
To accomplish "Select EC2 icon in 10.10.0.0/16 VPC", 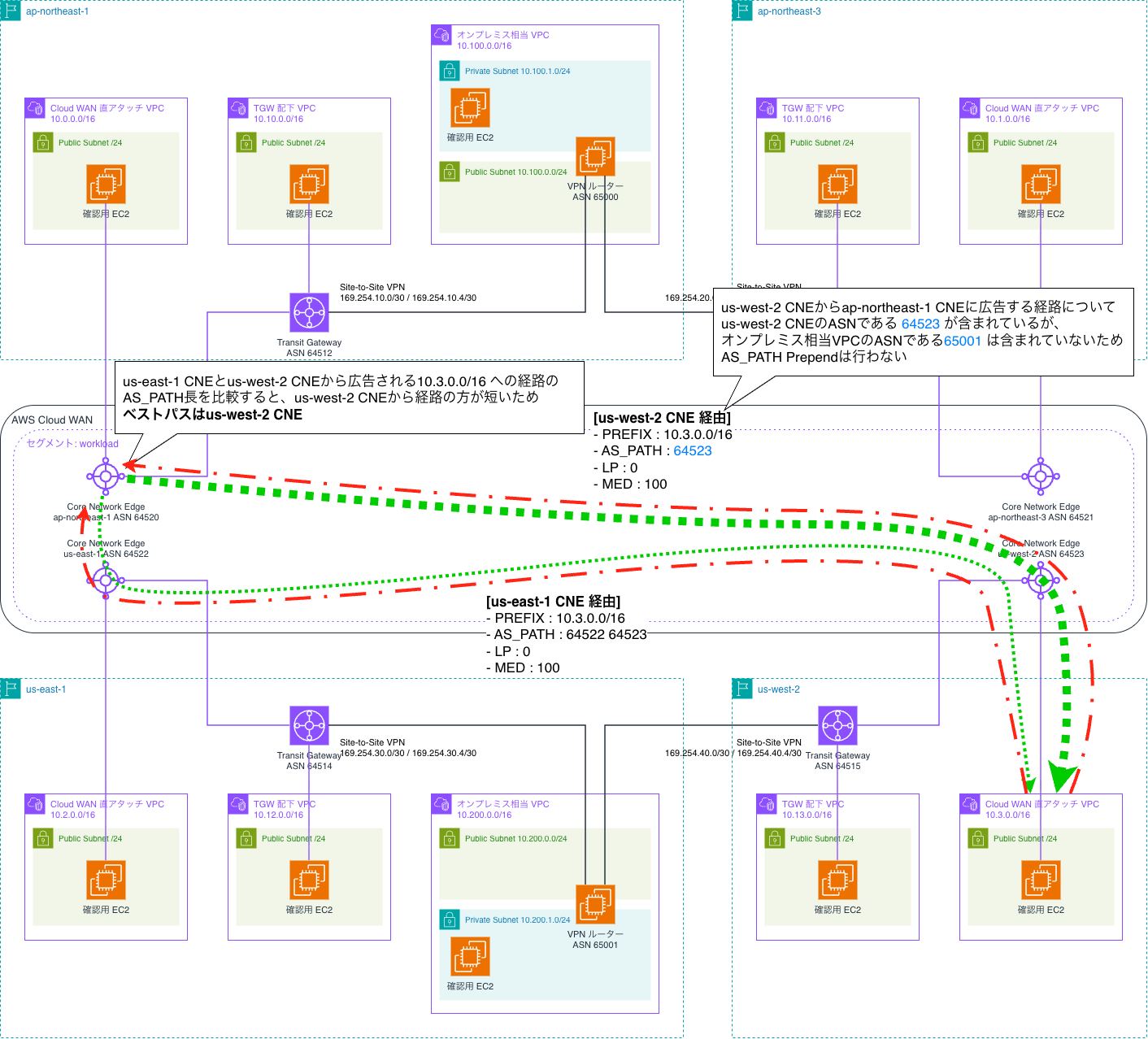I will point(309,184).
